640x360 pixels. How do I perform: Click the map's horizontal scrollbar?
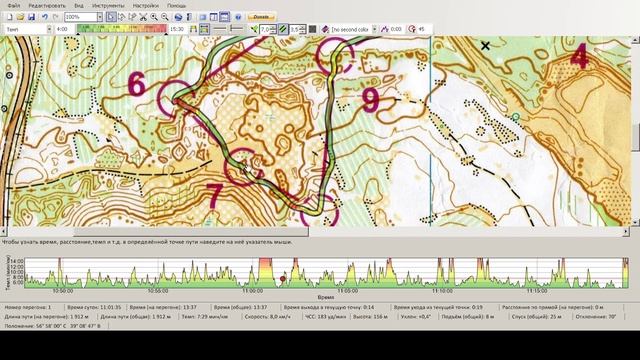tap(191, 232)
